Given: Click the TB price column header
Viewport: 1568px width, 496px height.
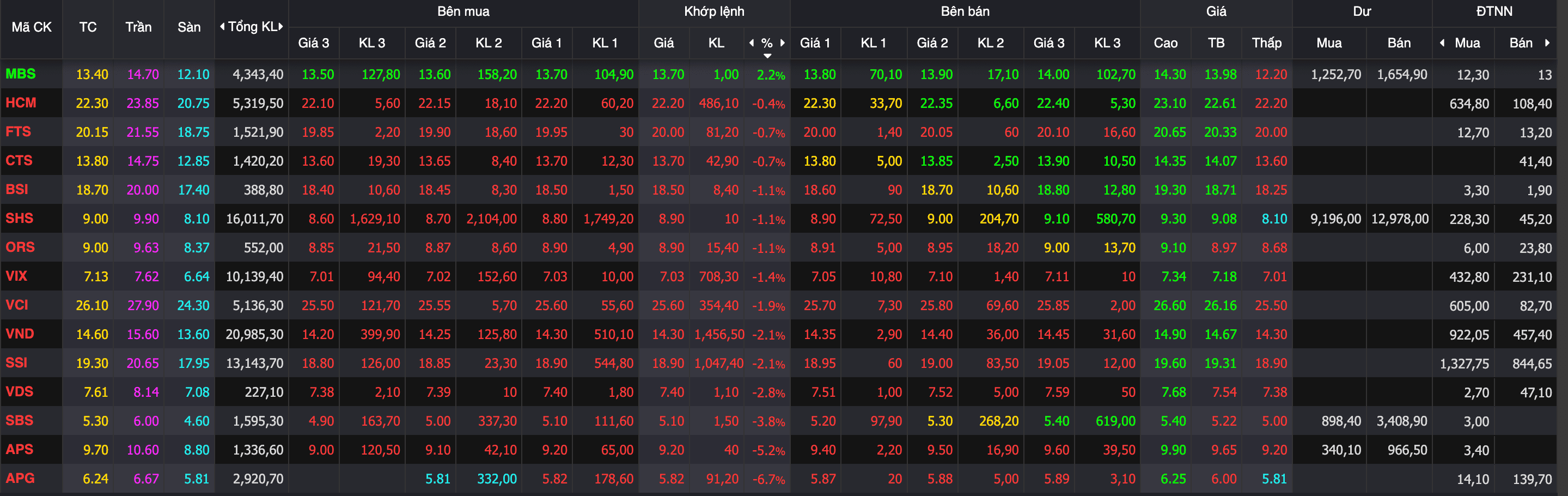Looking at the screenshot, I should [x=1216, y=43].
